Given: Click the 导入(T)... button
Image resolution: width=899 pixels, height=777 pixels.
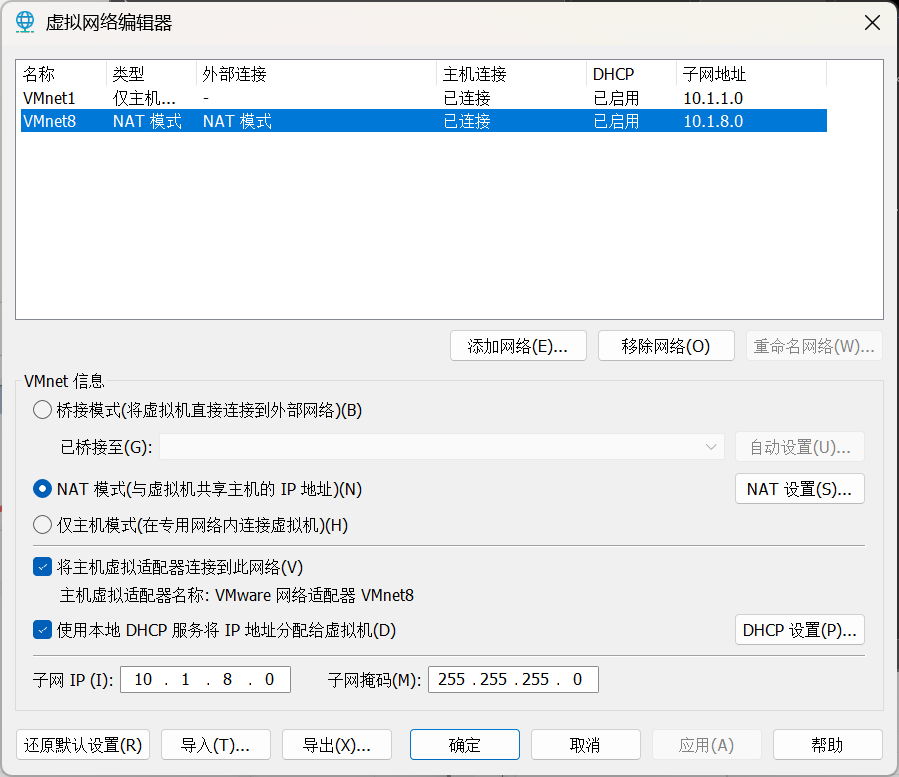Looking at the screenshot, I should tap(216, 745).
